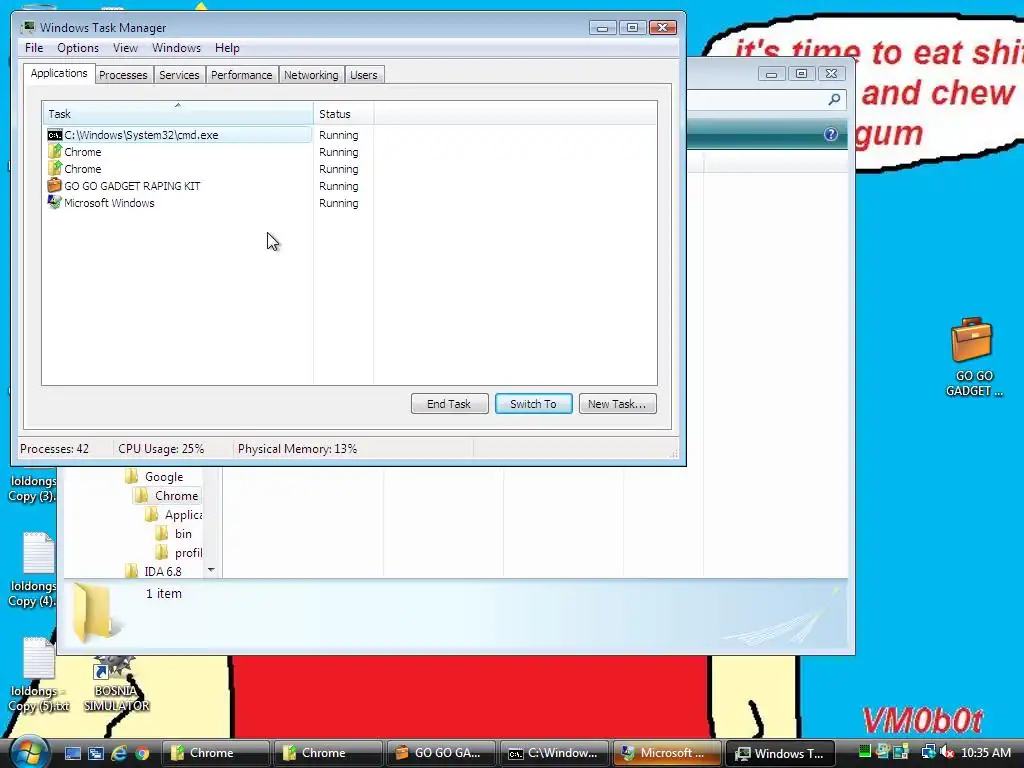Viewport: 1024px width, 768px height.
Task: Click the 10:35 AM clock
Action: [986, 753]
